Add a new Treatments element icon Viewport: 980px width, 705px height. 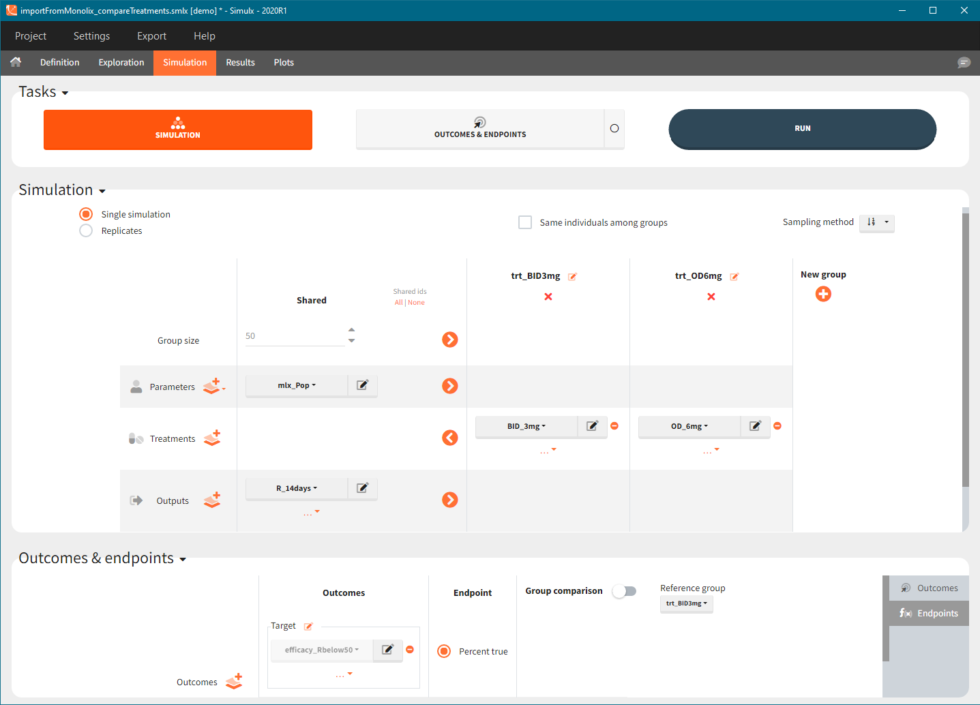[x=212, y=438]
